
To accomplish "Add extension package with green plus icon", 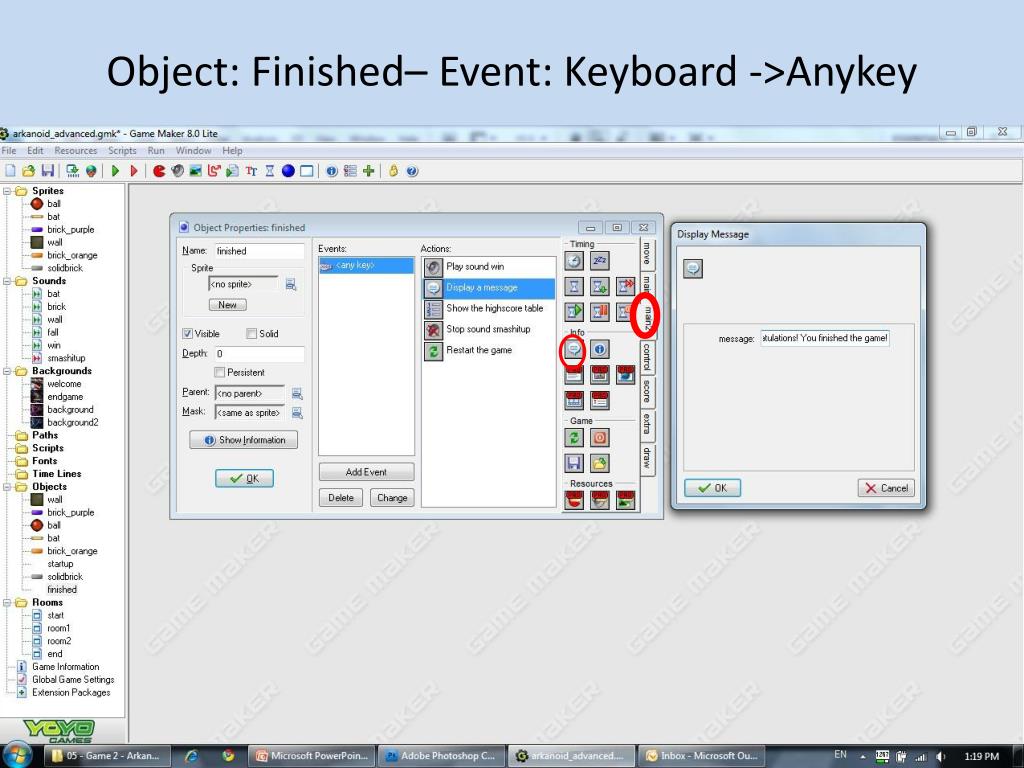I will [x=369, y=171].
